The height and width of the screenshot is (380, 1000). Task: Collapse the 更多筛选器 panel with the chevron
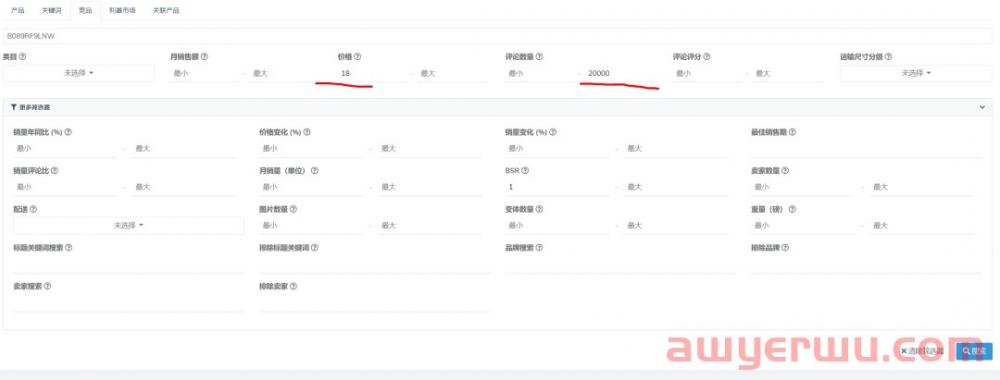[x=982, y=108]
